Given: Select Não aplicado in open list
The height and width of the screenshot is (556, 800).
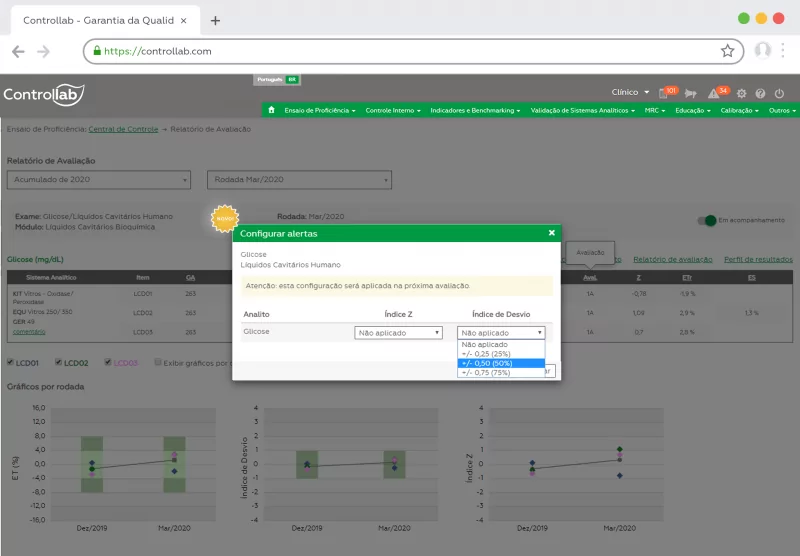Looking at the screenshot, I should tap(501, 344).
